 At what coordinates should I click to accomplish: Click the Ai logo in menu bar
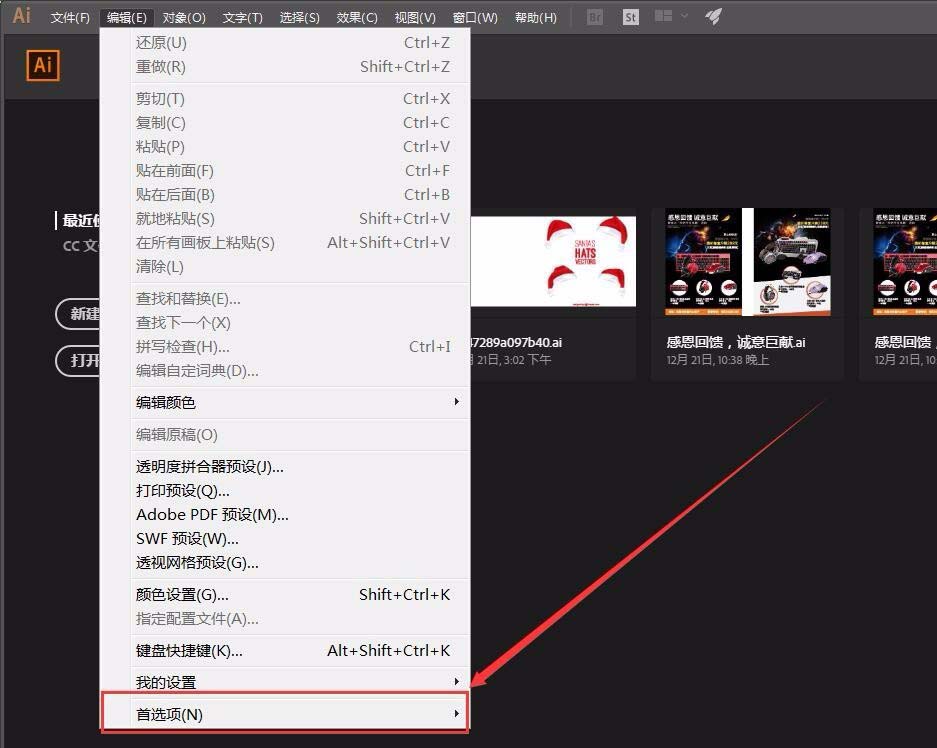pyautogui.click(x=22, y=15)
